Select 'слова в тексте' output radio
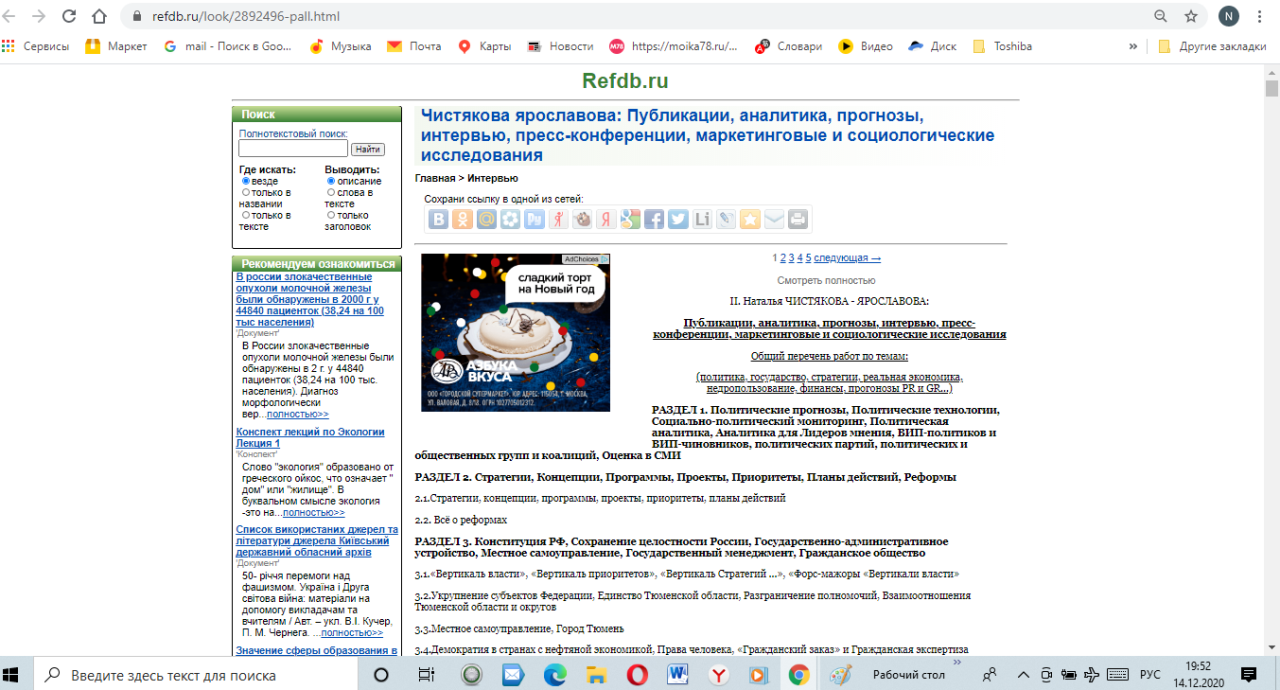The height and width of the screenshot is (690, 1280). pos(331,192)
